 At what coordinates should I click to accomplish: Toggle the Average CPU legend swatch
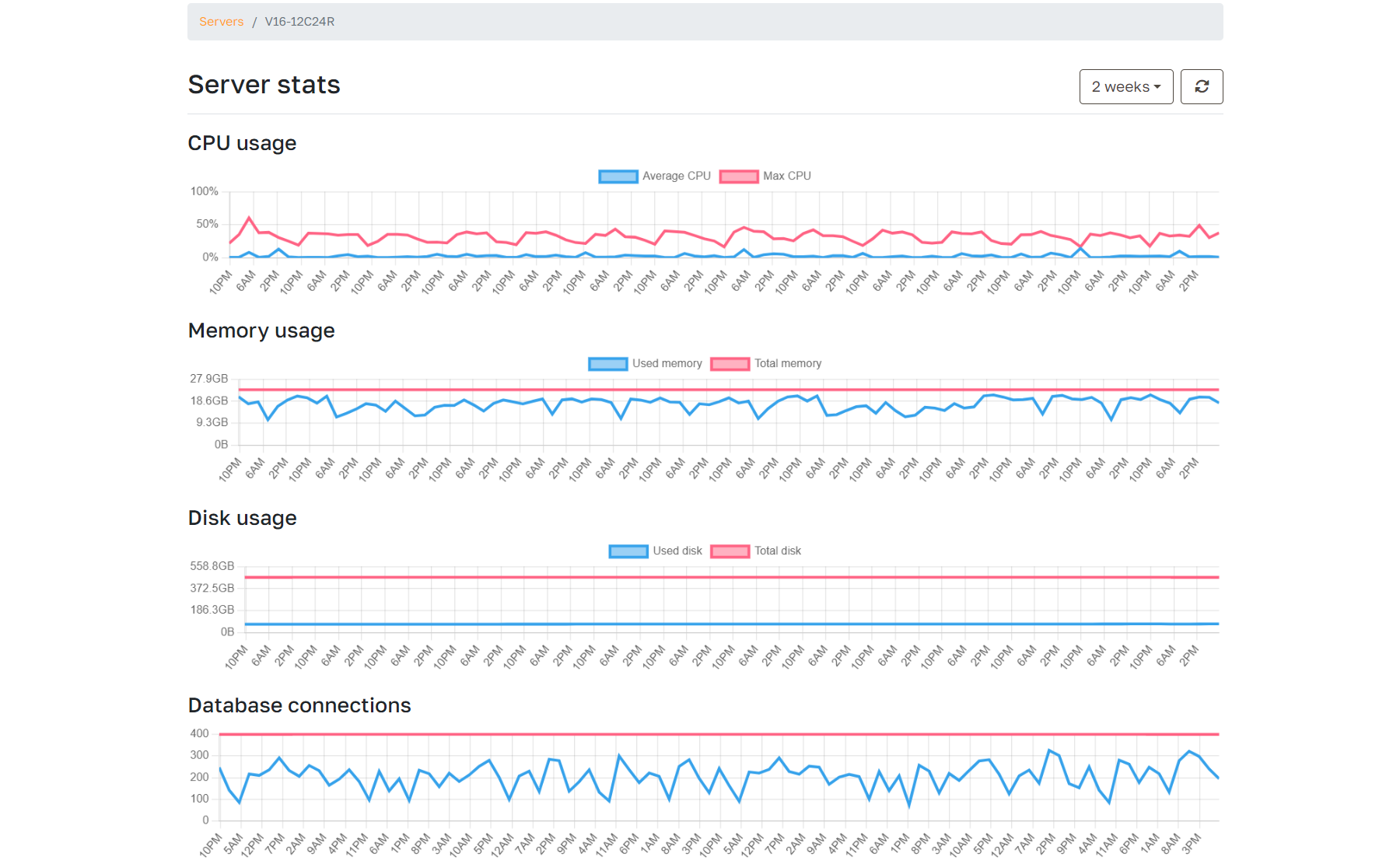[x=618, y=177]
